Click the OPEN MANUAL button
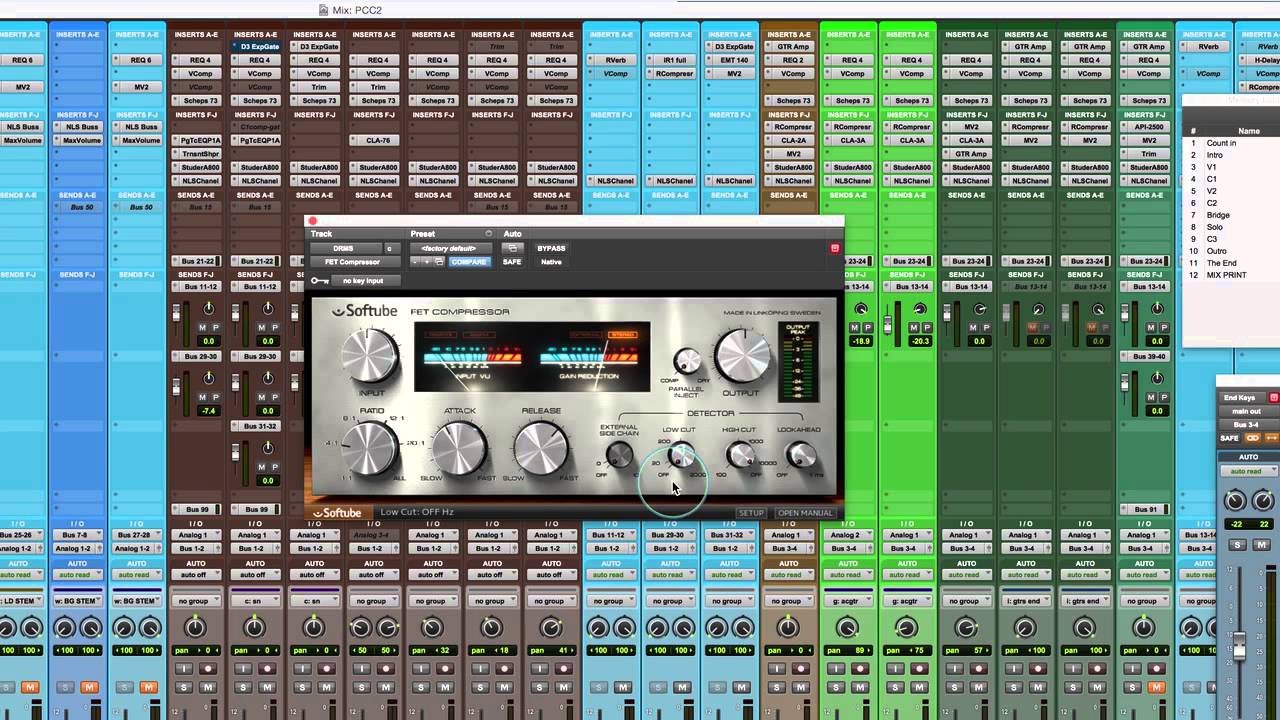Screen dimensions: 1280x720 [805, 513]
